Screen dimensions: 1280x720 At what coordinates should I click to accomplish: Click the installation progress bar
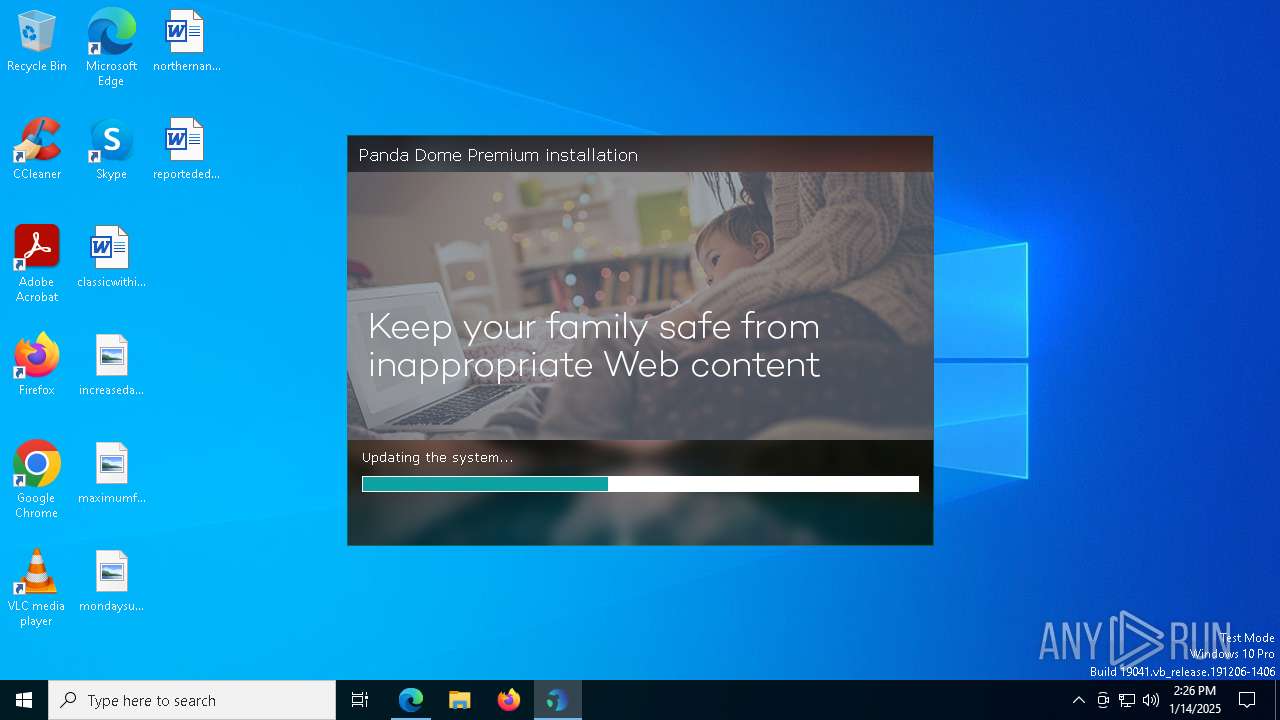pos(640,484)
